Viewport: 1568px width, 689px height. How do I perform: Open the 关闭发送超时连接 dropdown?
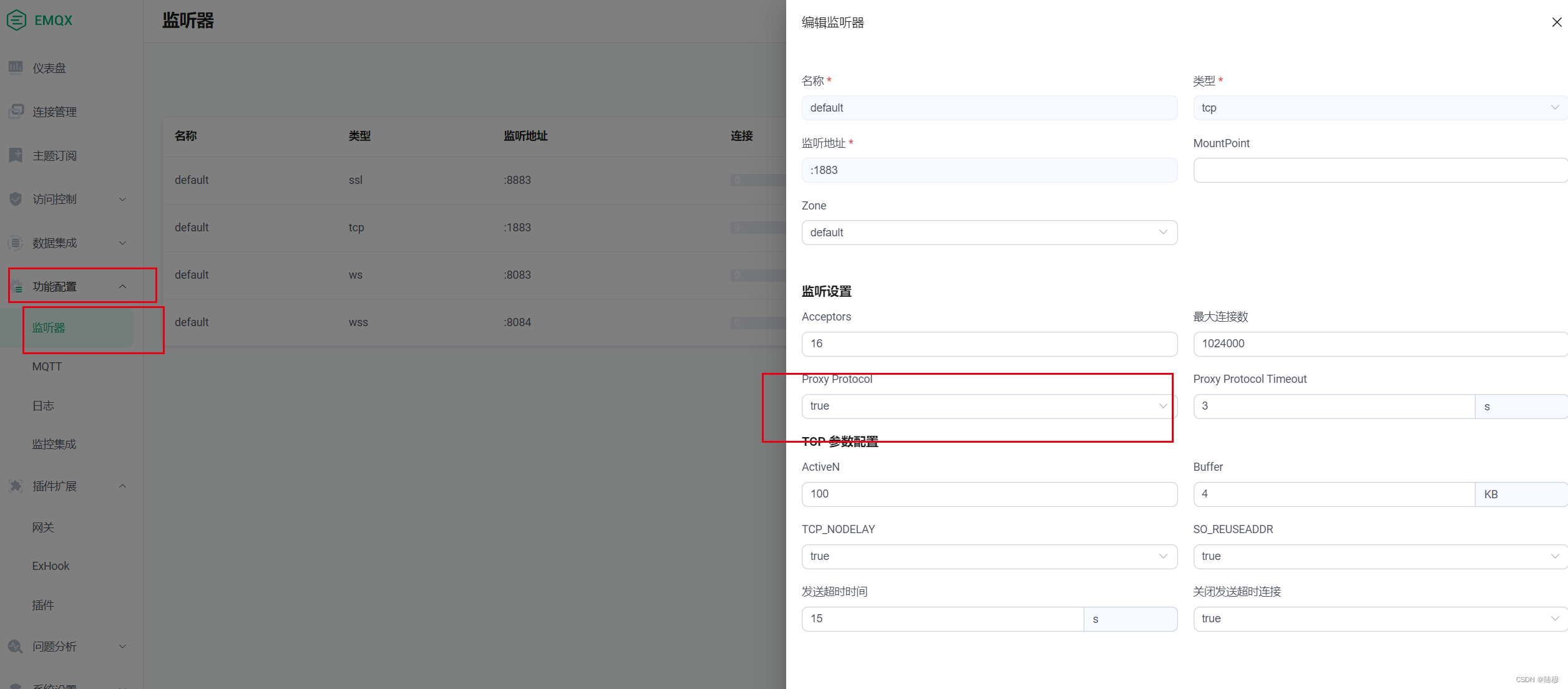tap(1379, 619)
